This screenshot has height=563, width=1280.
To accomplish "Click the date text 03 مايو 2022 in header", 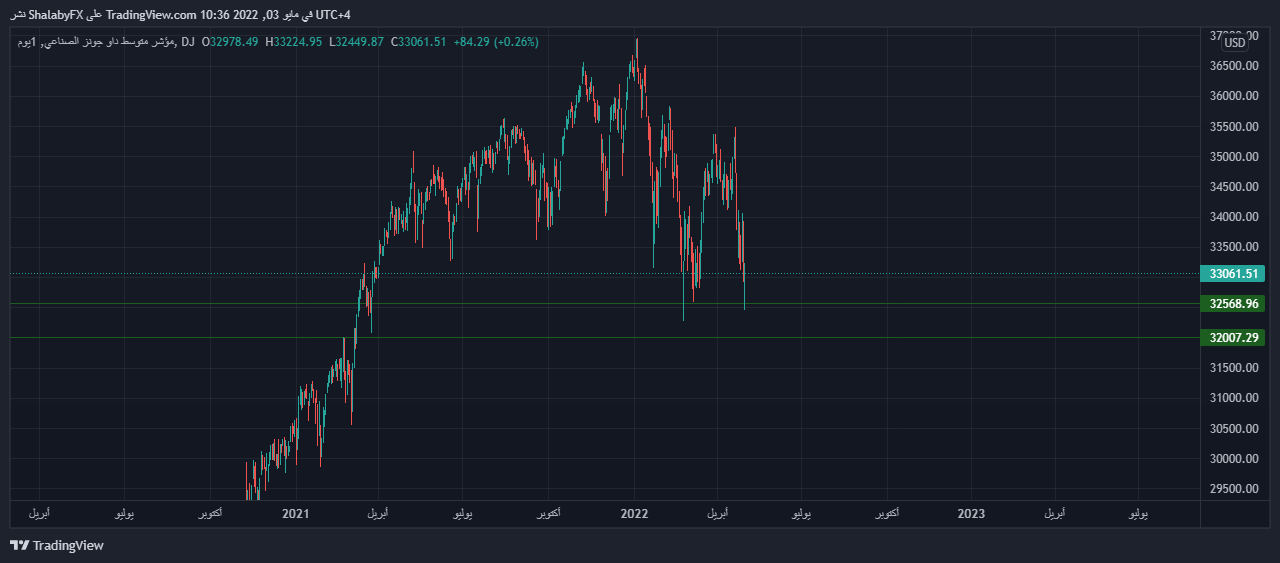I will tap(267, 15).
